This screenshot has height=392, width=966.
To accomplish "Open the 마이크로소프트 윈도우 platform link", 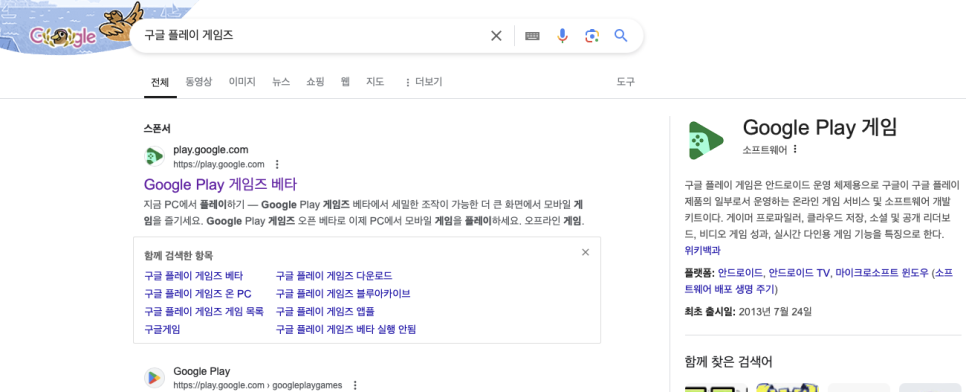I will (x=882, y=273).
